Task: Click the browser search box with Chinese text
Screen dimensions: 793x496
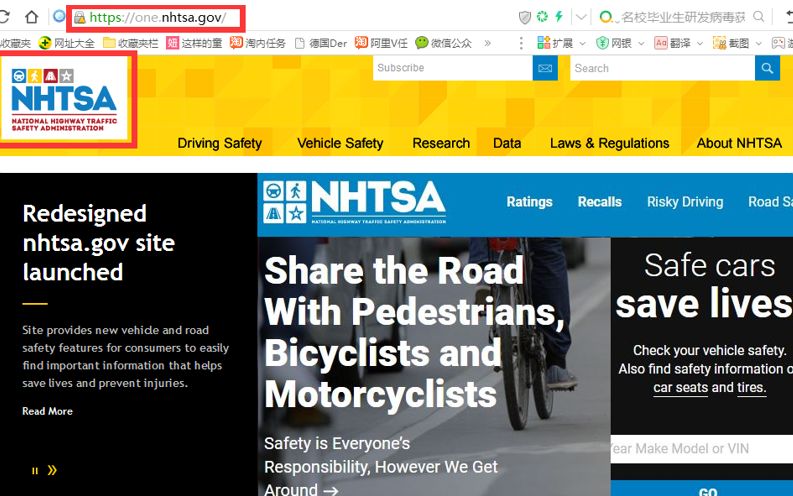Action: coord(683,17)
